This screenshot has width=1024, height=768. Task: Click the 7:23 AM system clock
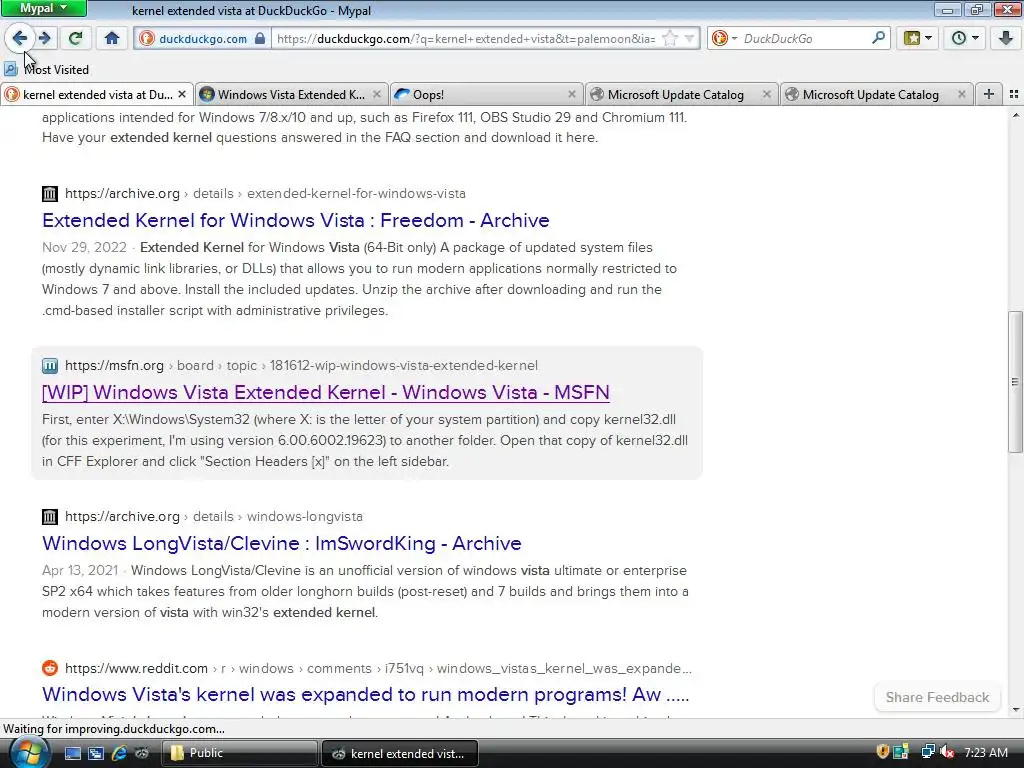[x=985, y=753]
